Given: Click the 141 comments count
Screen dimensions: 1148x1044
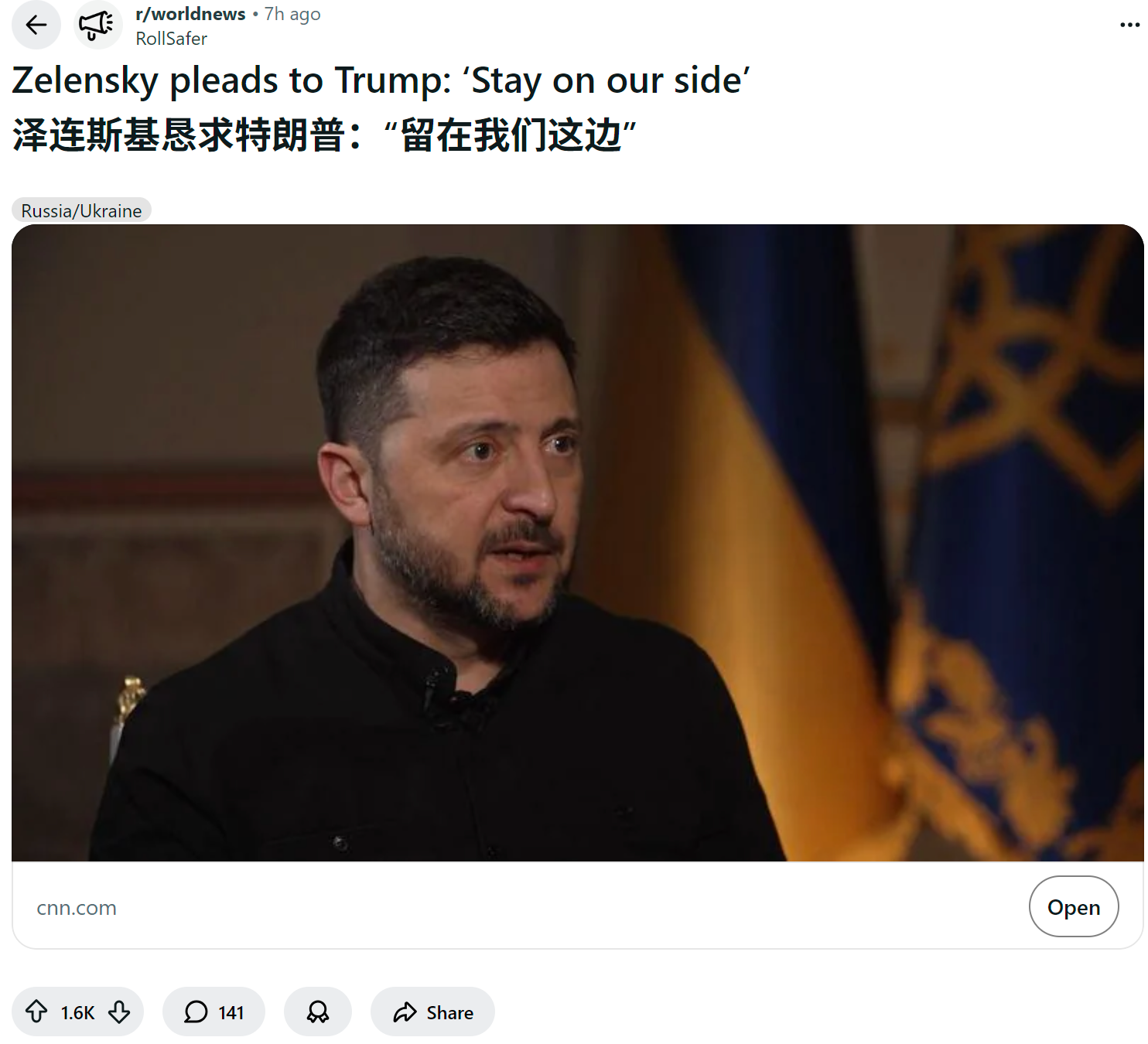Looking at the screenshot, I should (231, 1012).
